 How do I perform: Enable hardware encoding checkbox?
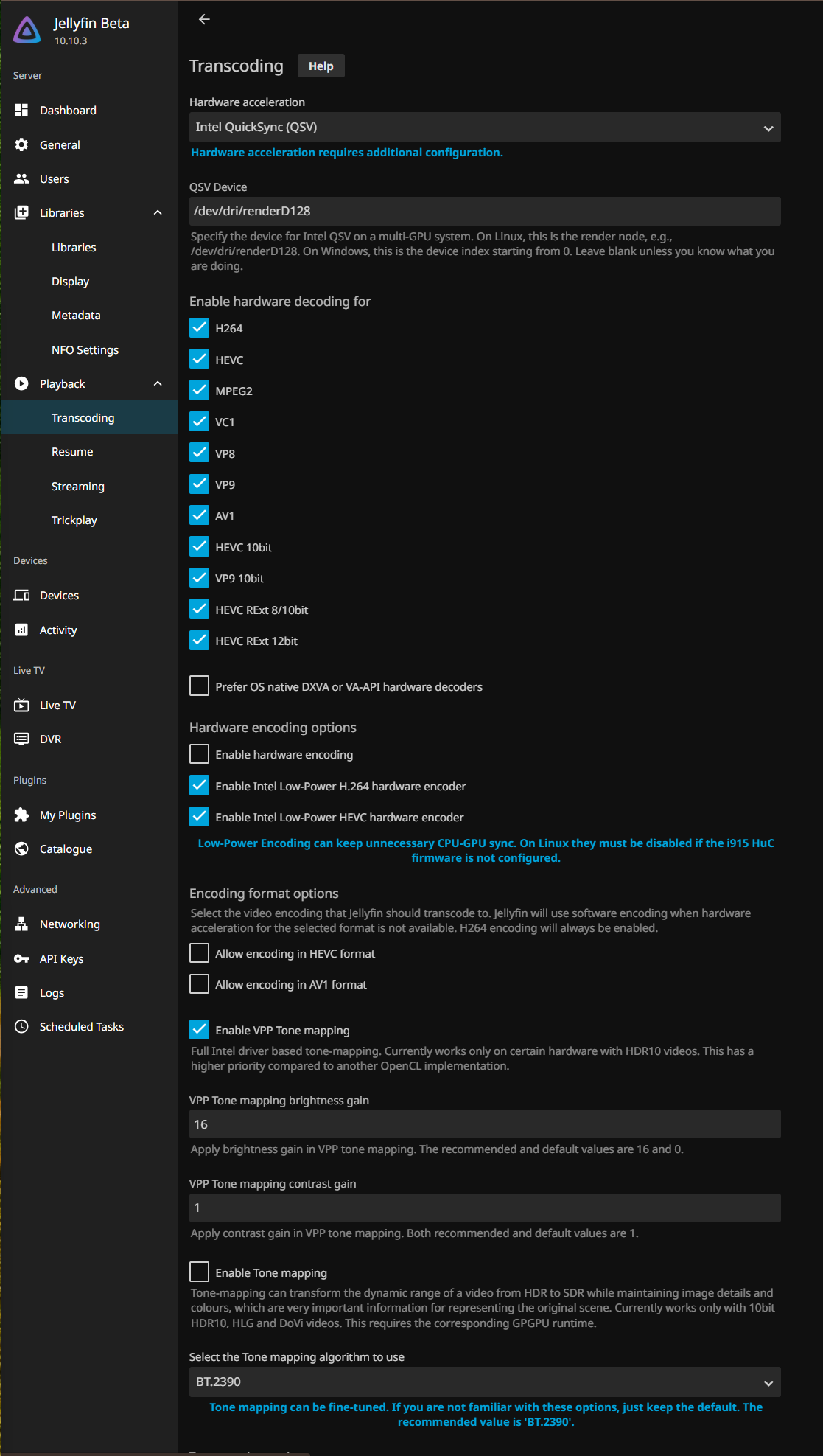point(199,754)
